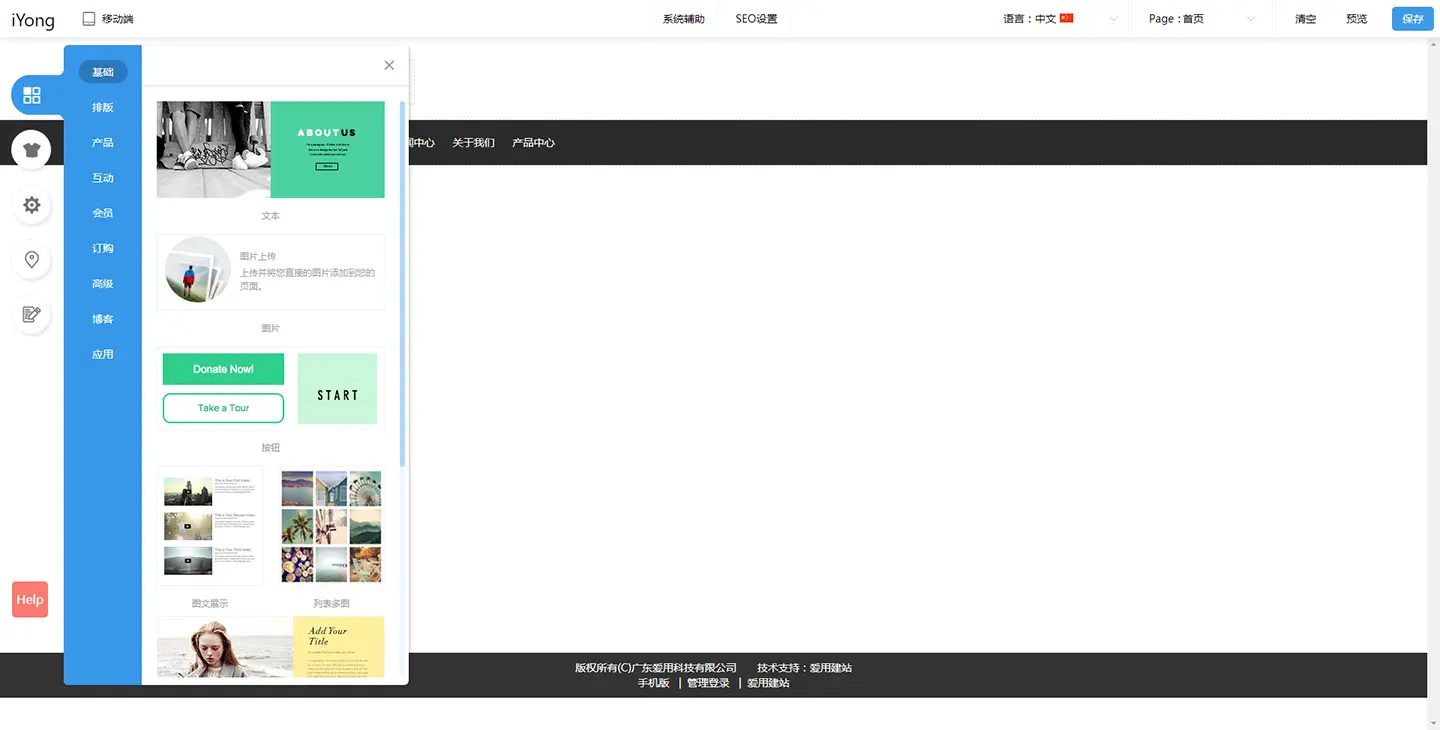This screenshot has height=730, width=1440.
Task: Switch to the 产品 category
Action: click(x=103, y=143)
